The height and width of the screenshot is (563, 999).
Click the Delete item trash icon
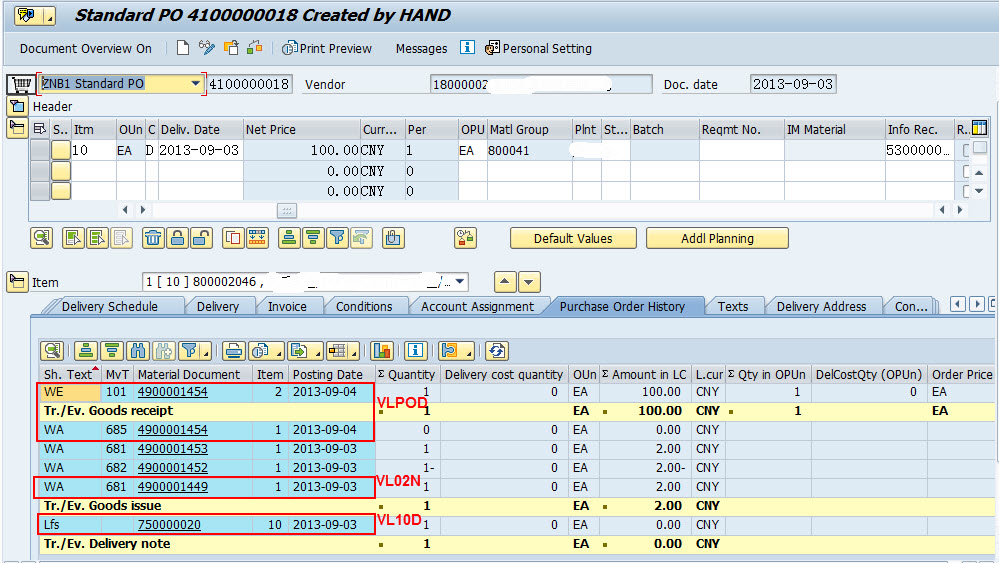tap(153, 238)
